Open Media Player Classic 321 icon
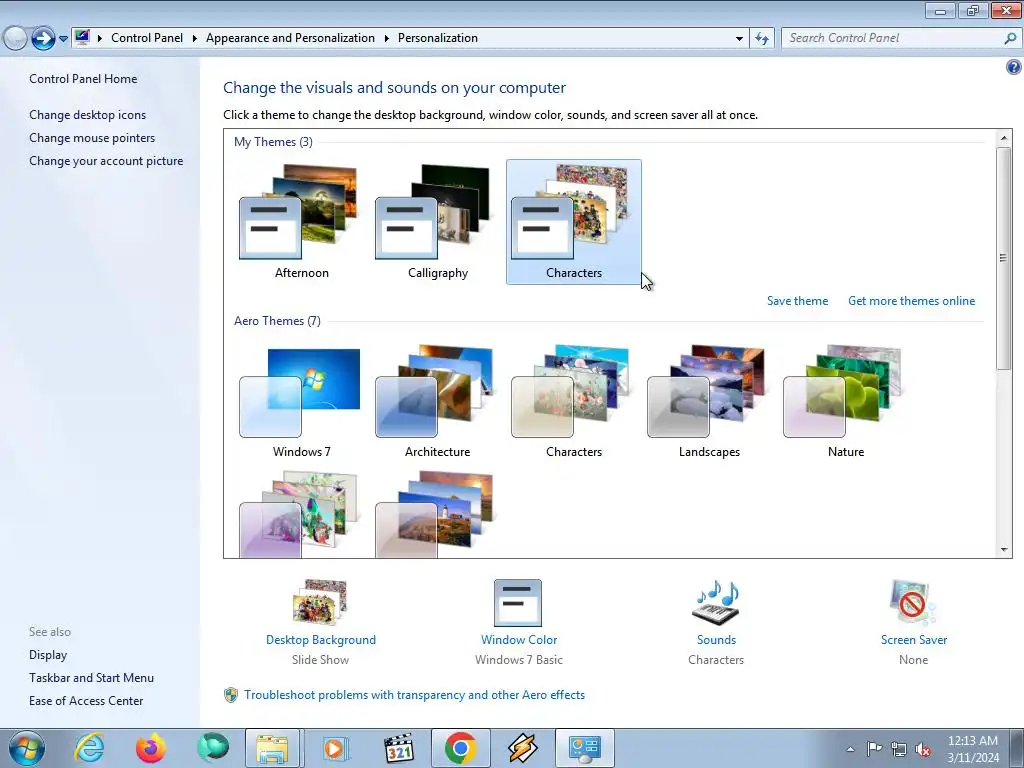 (398, 748)
